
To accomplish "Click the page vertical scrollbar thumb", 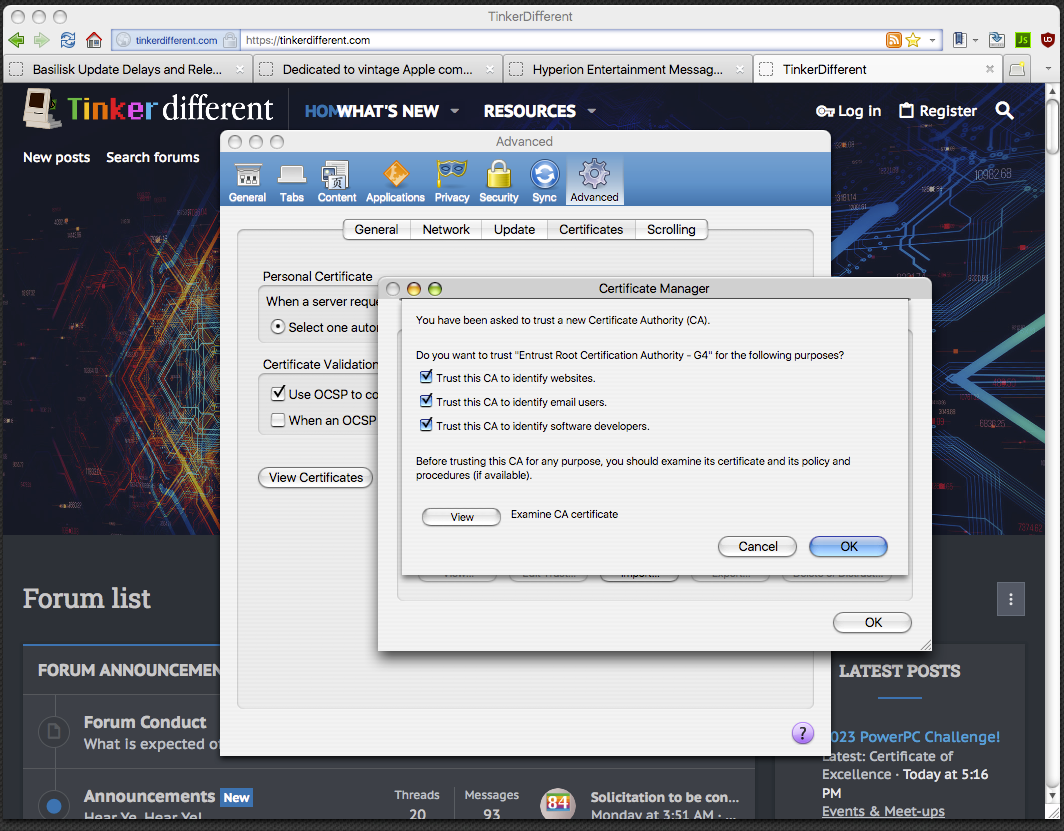I will click(x=1052, y=127).
